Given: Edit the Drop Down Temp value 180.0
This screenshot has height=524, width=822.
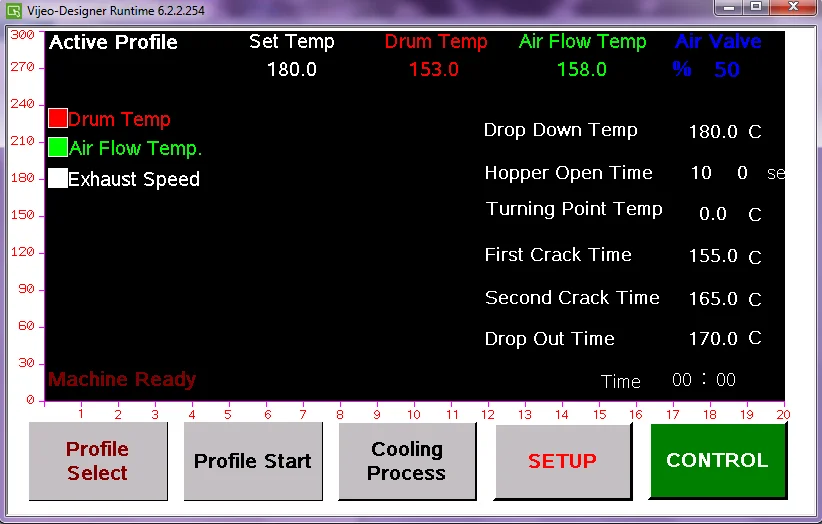Looking at the screenshot, I should tap(713, 132).
